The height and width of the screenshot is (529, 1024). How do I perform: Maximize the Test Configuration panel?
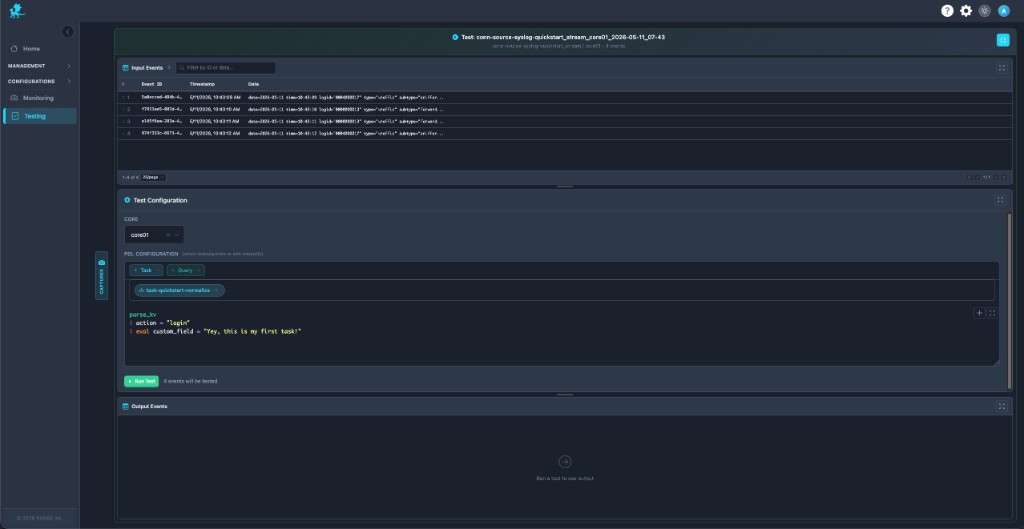[1000, 200]
